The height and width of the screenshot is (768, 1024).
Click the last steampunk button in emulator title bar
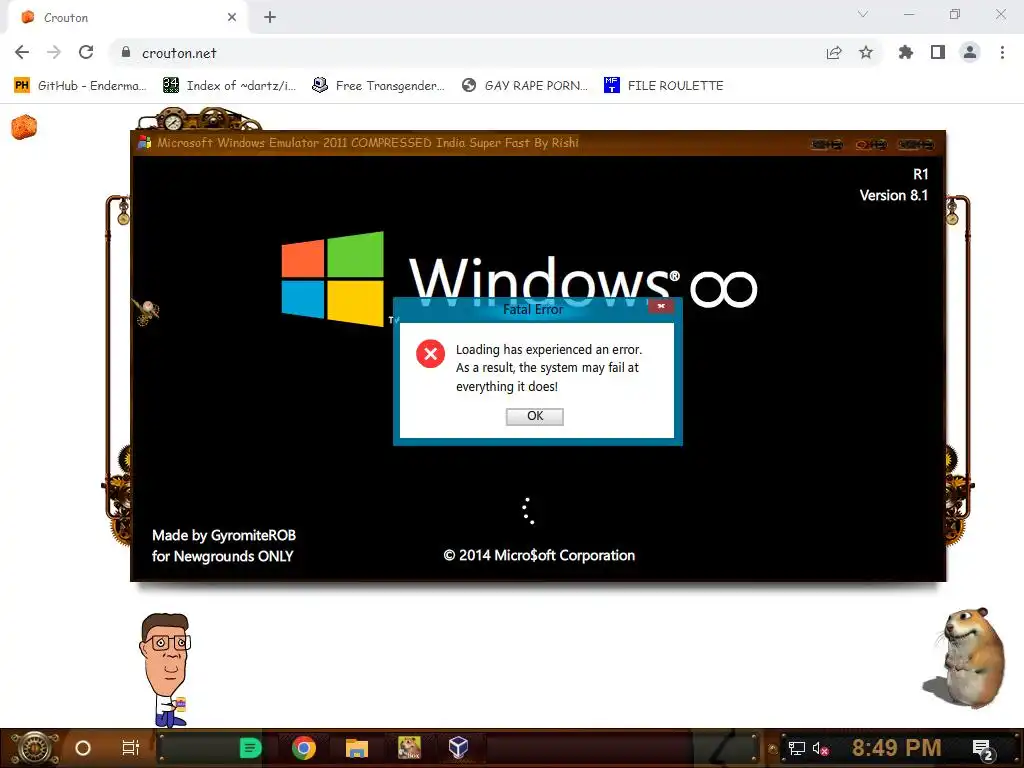click(x=915, y=144)
